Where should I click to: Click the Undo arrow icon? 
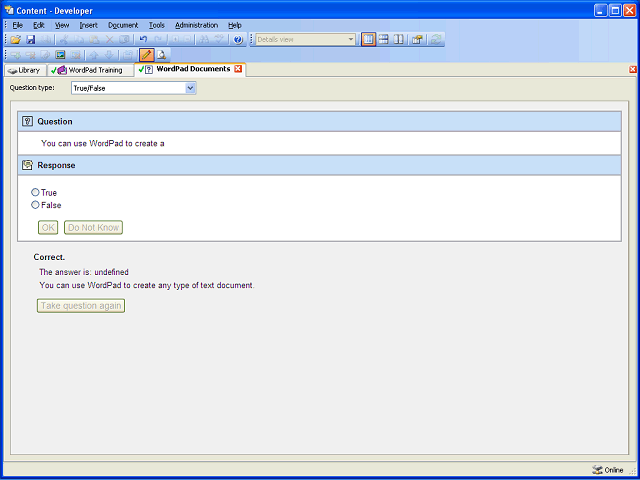pos(143,40)
